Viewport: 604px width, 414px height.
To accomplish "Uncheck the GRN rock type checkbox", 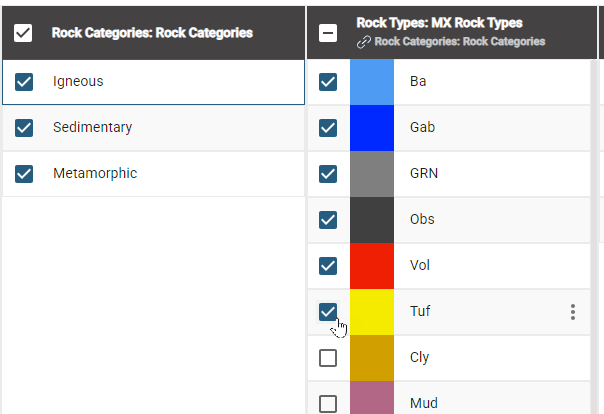I will pyautogui.click(x=328, y=174).
